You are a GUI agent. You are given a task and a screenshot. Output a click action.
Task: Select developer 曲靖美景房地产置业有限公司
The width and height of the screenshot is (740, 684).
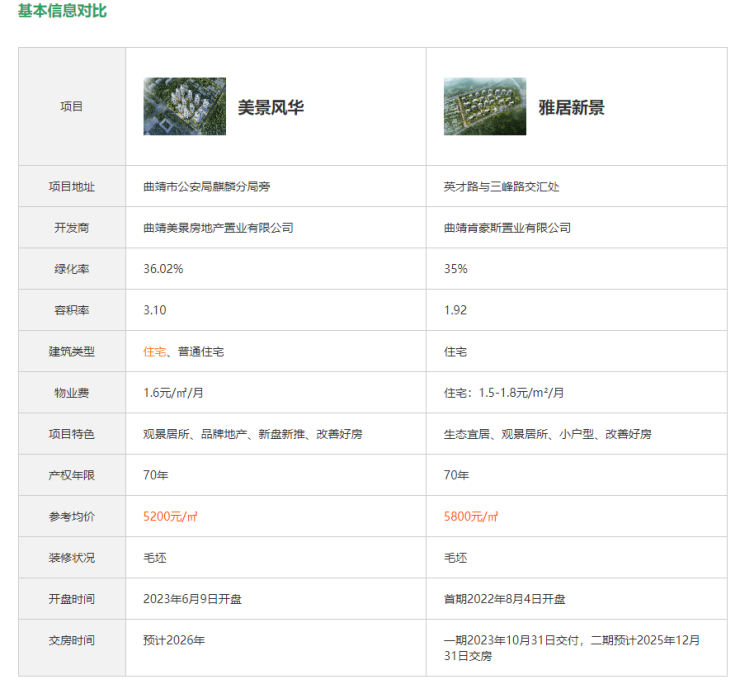pyautogui.click(x=219, y=228)
